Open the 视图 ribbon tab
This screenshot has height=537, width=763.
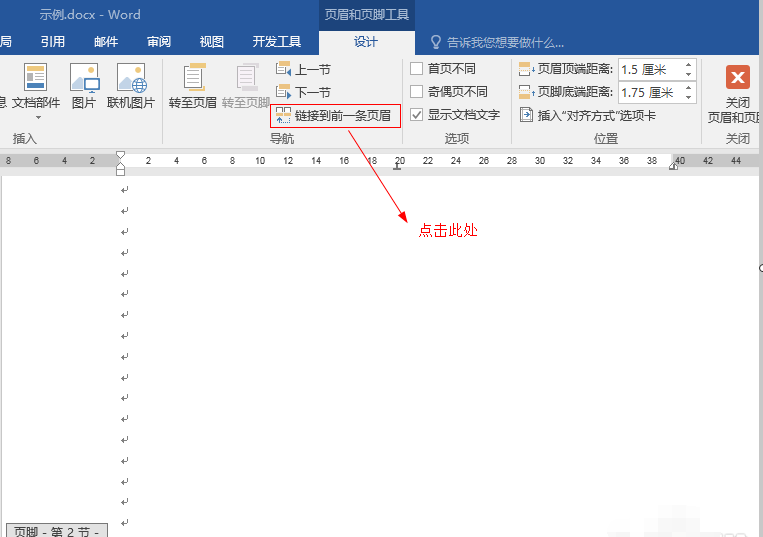point(211,42)
